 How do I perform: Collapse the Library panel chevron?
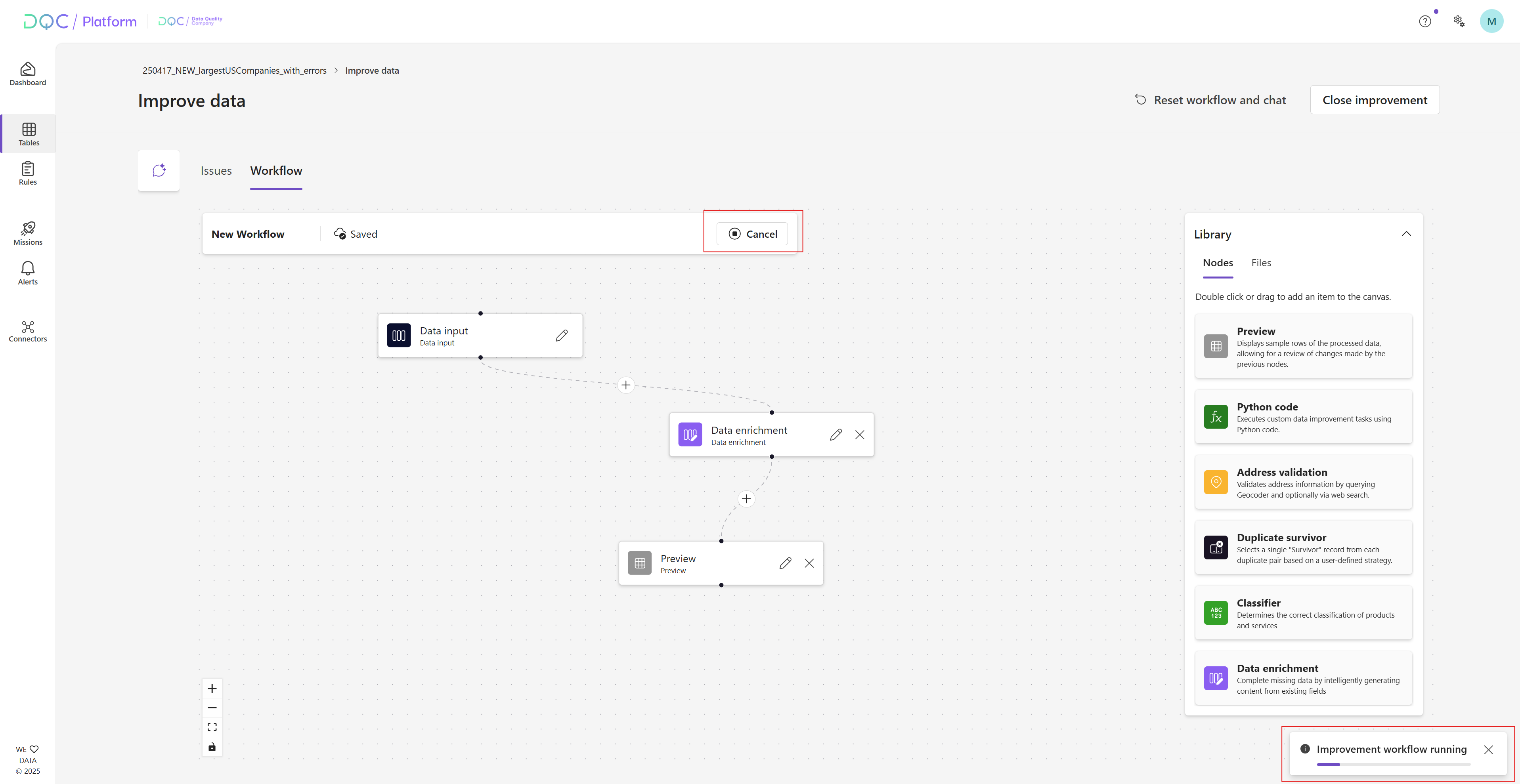tap(1406, 234)
